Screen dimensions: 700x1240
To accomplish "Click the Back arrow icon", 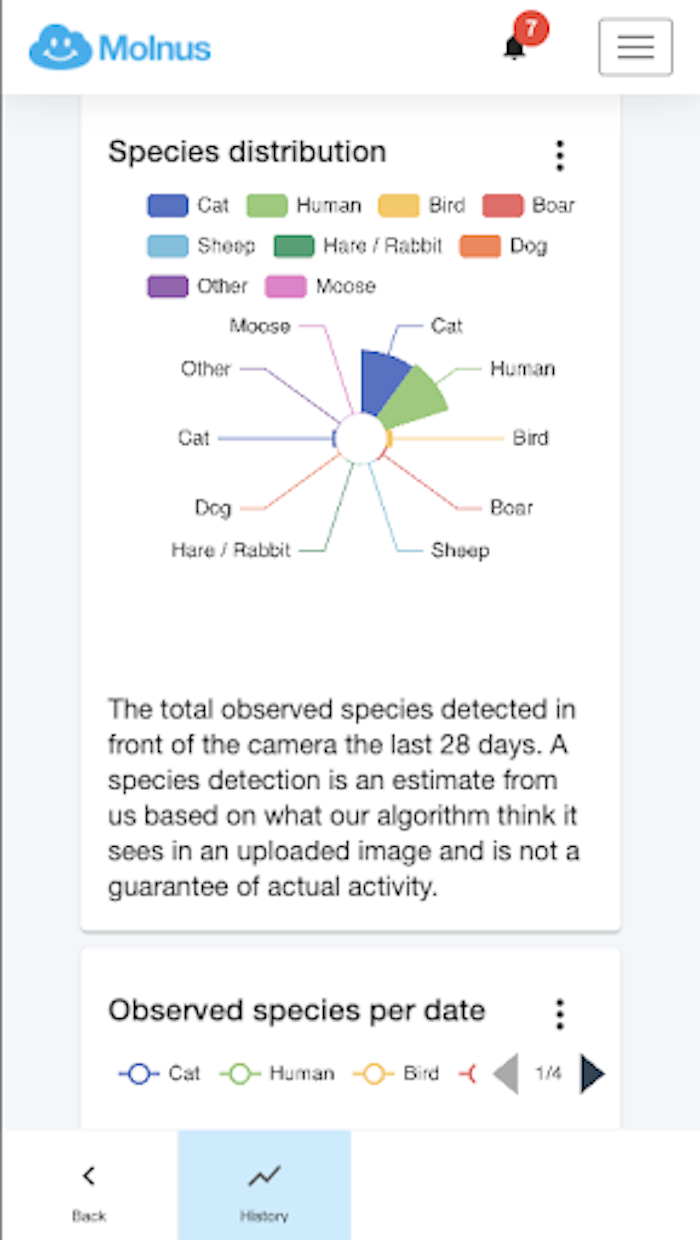I will 89,1176.
